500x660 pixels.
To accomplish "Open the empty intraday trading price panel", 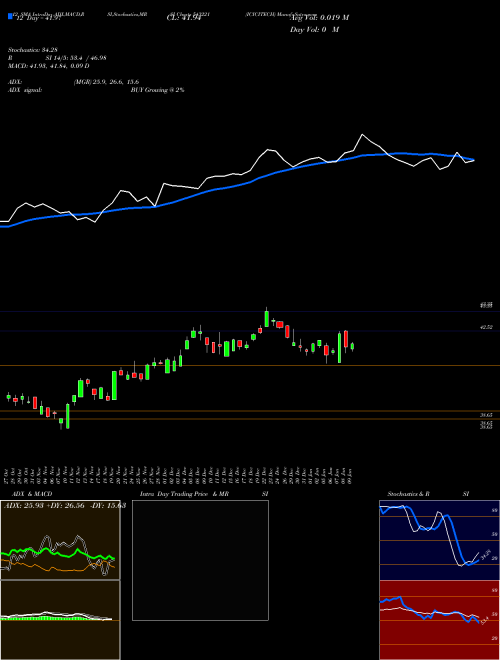I will click(x=200, y=560).
